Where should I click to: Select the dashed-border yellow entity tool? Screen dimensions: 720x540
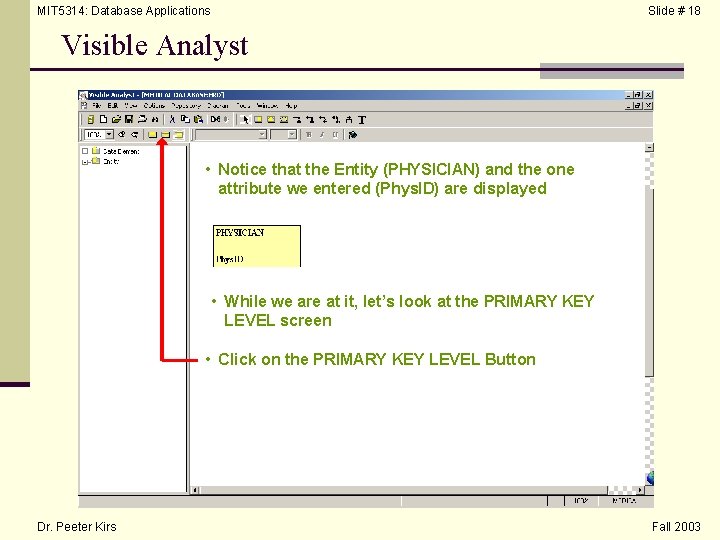click(284, 120)
